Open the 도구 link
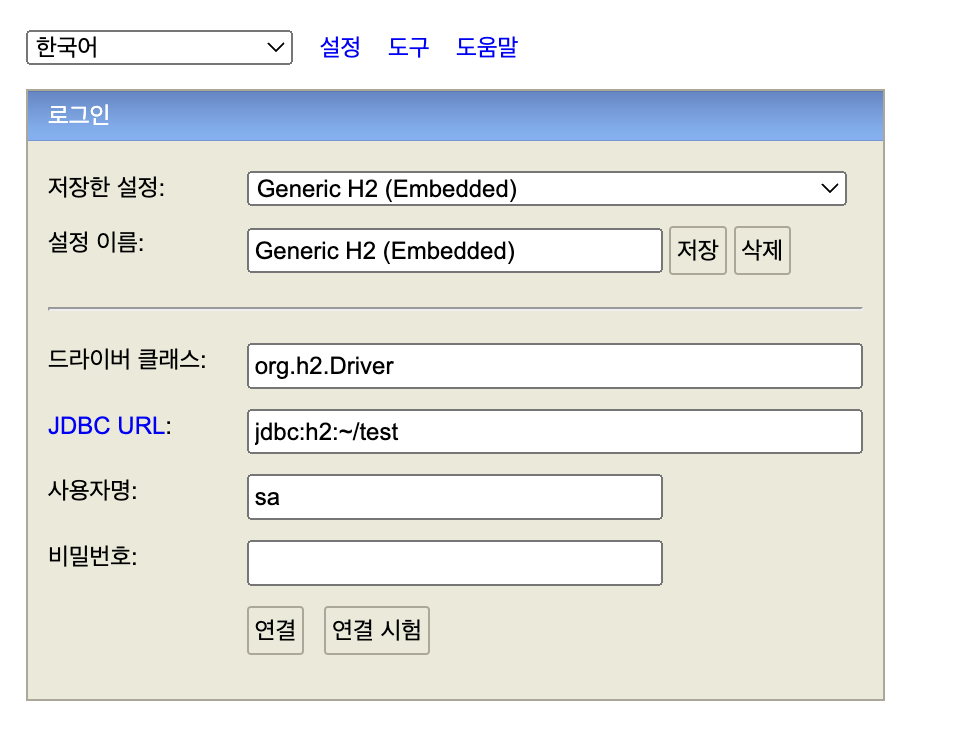Image resolution: width=958 pixels, height=730 pixels. pos(409,47)
